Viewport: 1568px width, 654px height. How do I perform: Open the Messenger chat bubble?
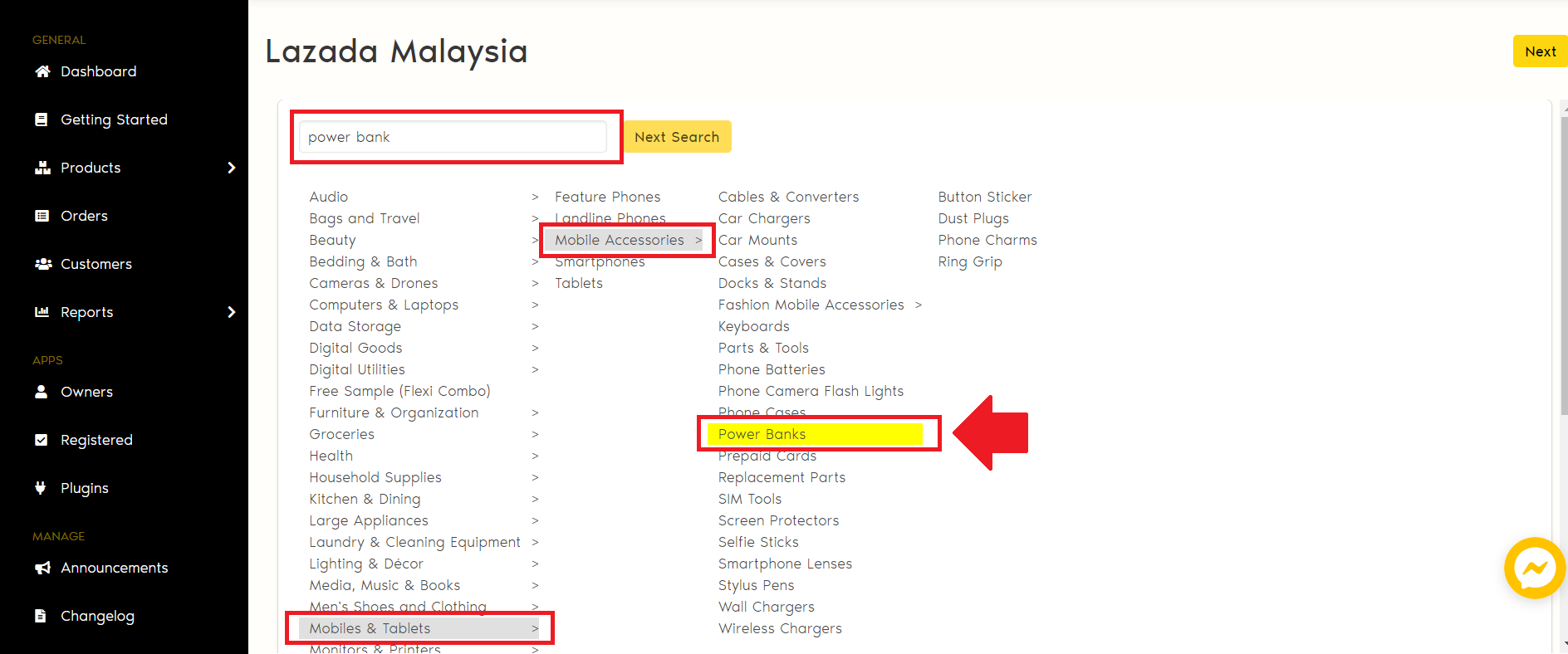pos(1535,569)
